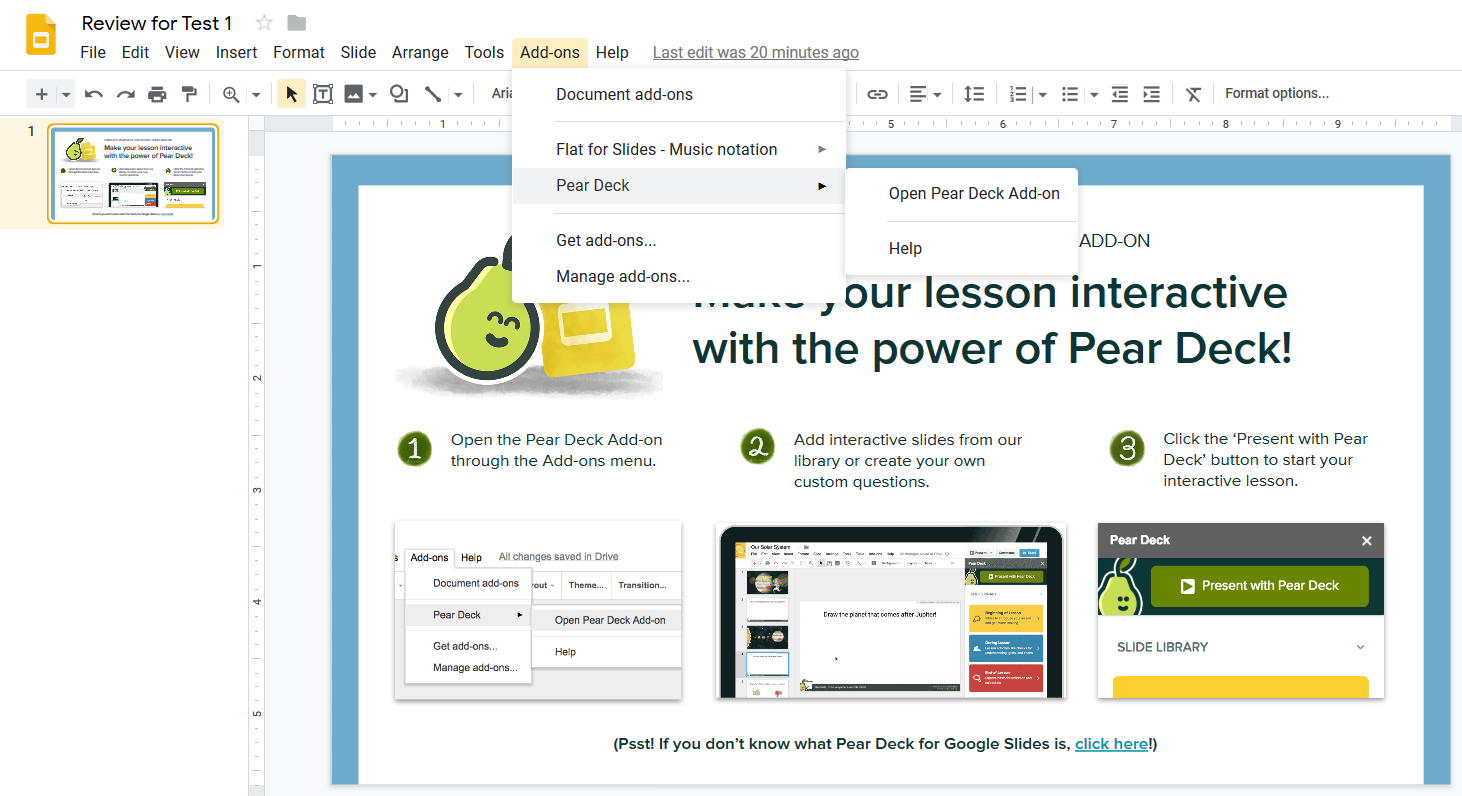1462x796 pixels.
Task: Click the Undo icon in the toolbar
Action: tap(92, 93)
